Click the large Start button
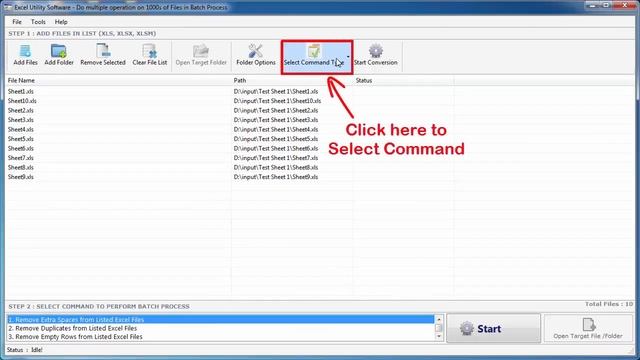Screen dimensions: 640x360 [x=493, y=328]
